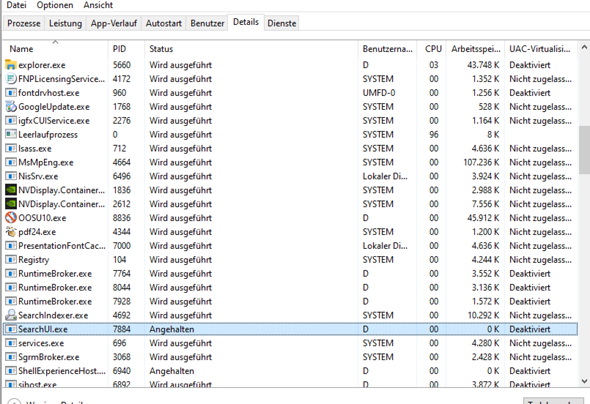Select the pdf24.exe process name
This screenshot has height=404, width=590.
37,232
